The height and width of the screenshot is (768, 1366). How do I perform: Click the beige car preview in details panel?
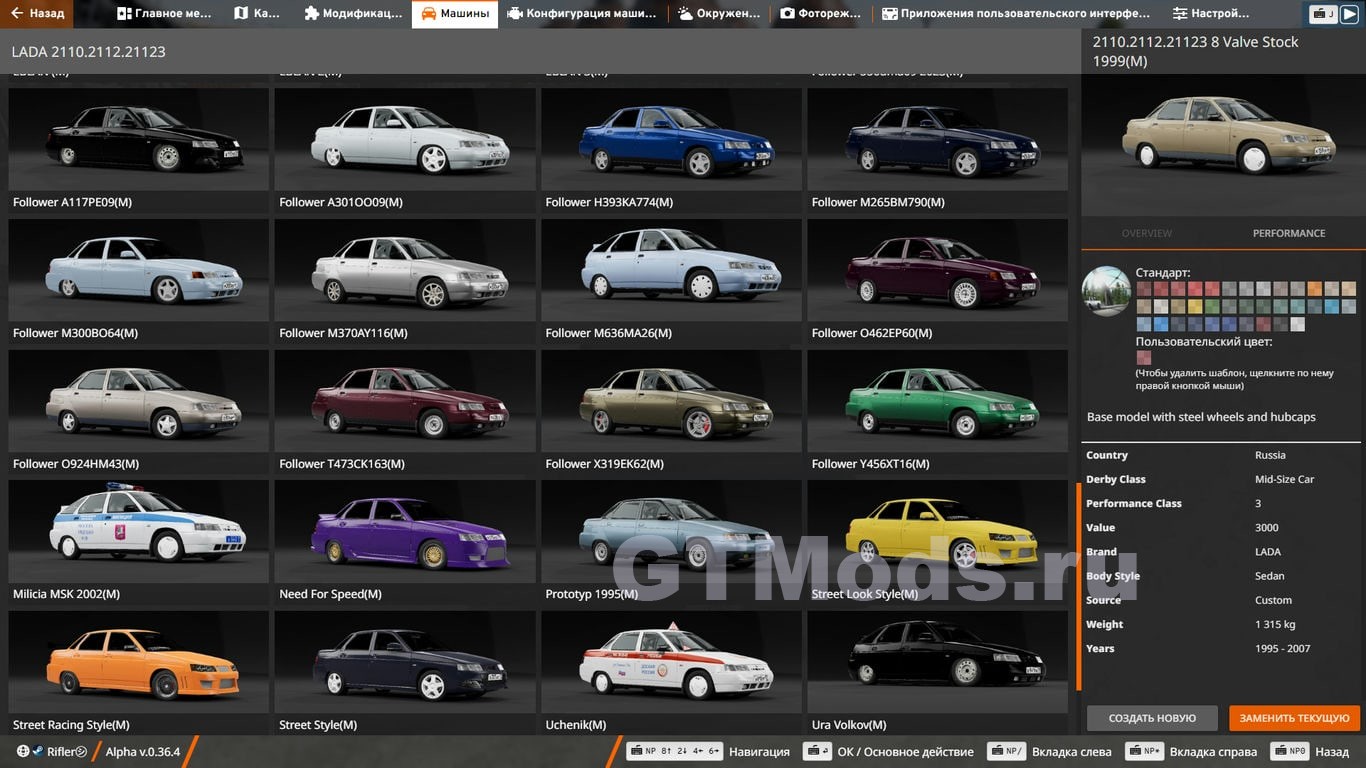(1223, 147)
